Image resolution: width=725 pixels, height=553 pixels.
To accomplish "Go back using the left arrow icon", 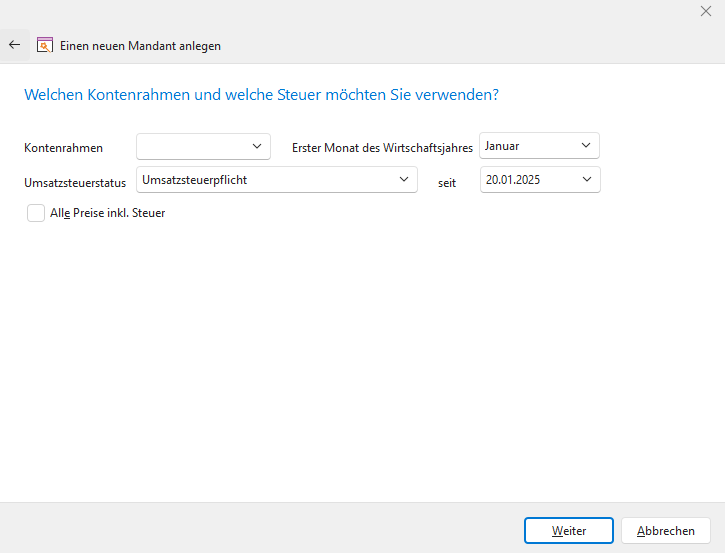I will pos(14,45).
